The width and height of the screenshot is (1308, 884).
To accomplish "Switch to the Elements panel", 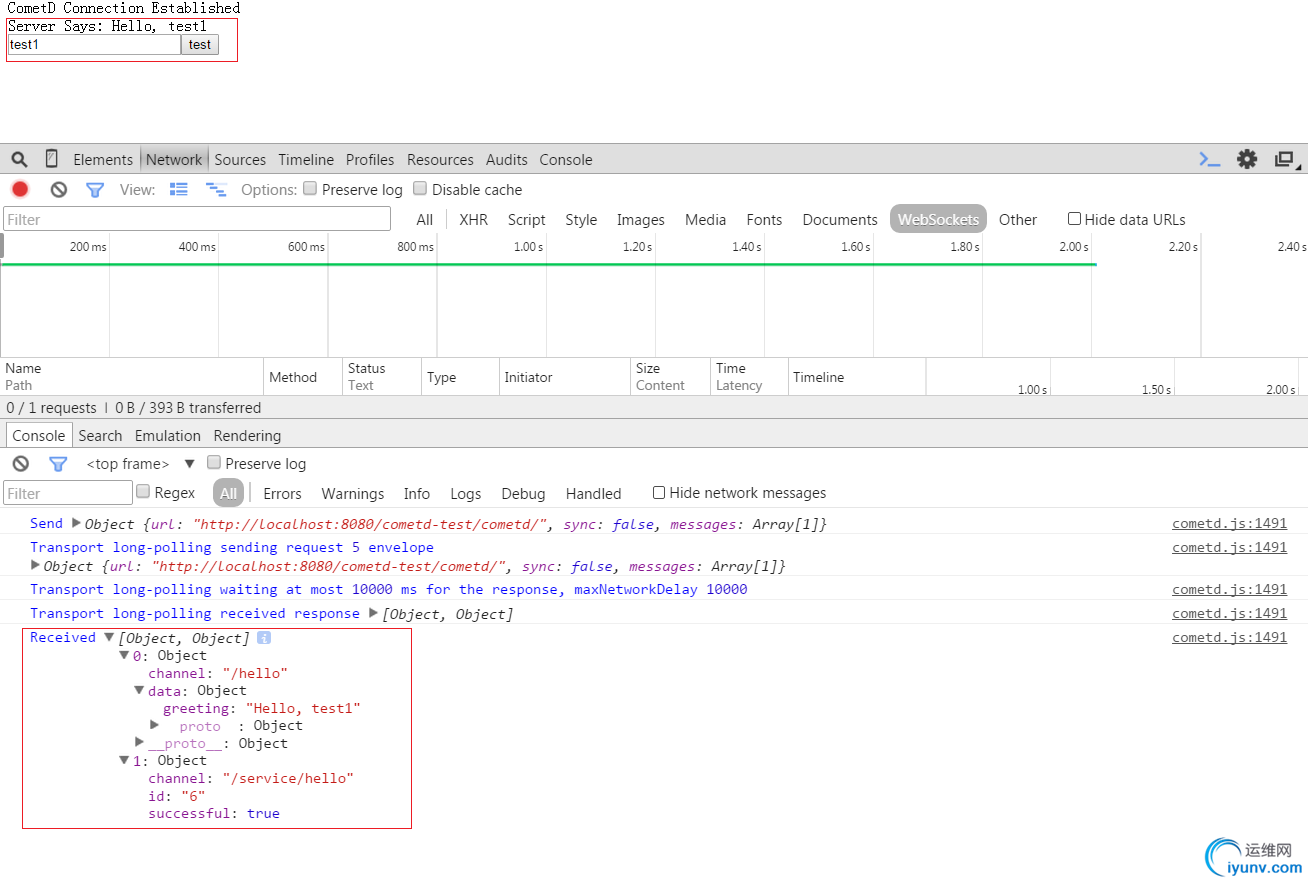I will pos(103,159).
